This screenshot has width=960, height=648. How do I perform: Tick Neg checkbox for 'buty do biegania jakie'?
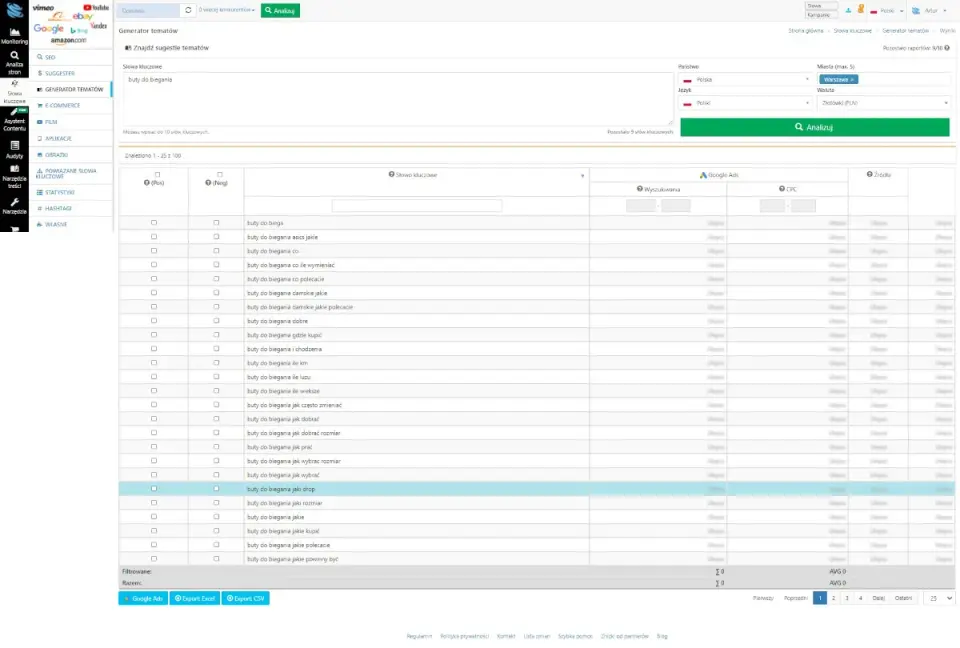click(216, 517)
